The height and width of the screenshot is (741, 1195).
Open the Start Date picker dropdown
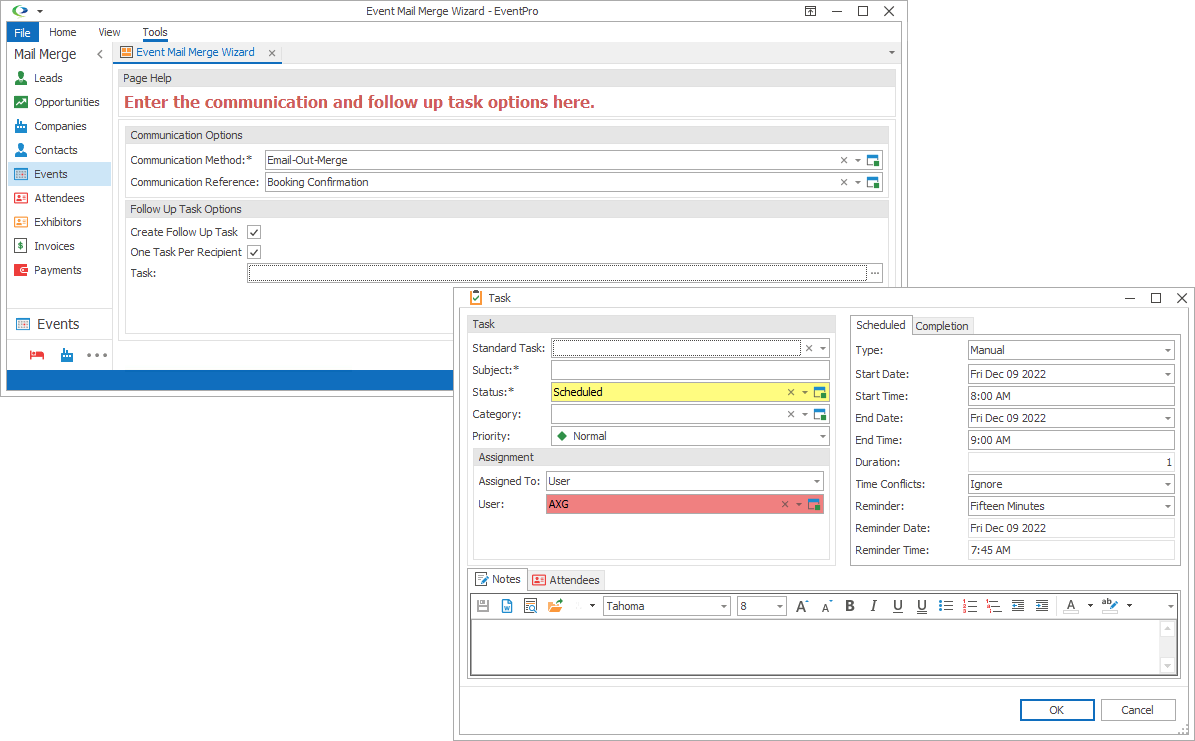coord(1167,374)
